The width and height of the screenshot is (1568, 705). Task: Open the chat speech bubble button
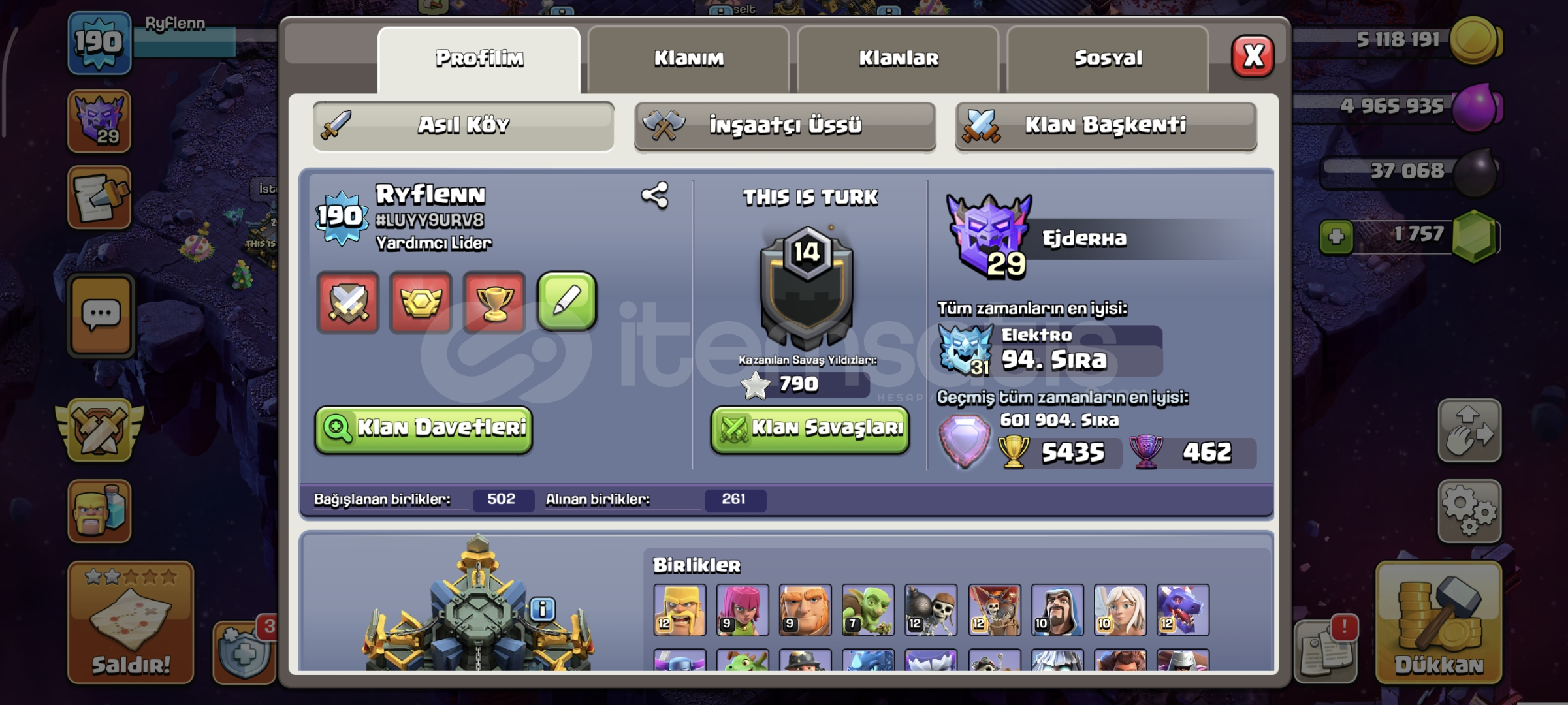(x=100, y=317)
